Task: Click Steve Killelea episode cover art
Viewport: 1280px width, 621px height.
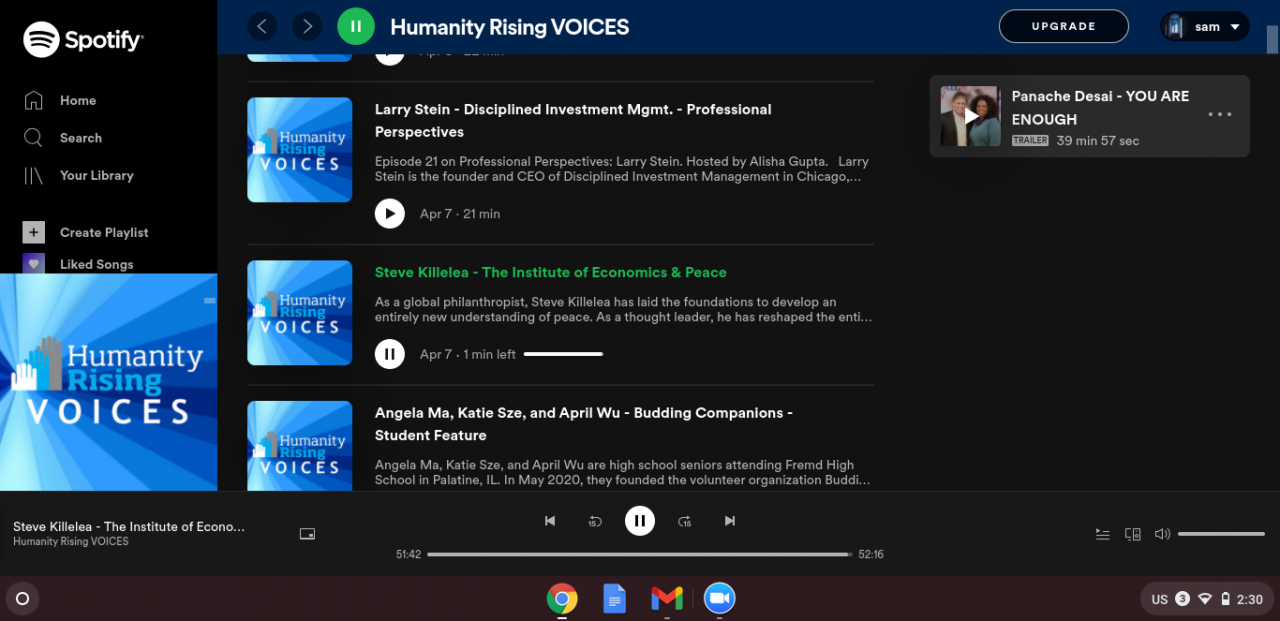Action: (x=300, y=312)
